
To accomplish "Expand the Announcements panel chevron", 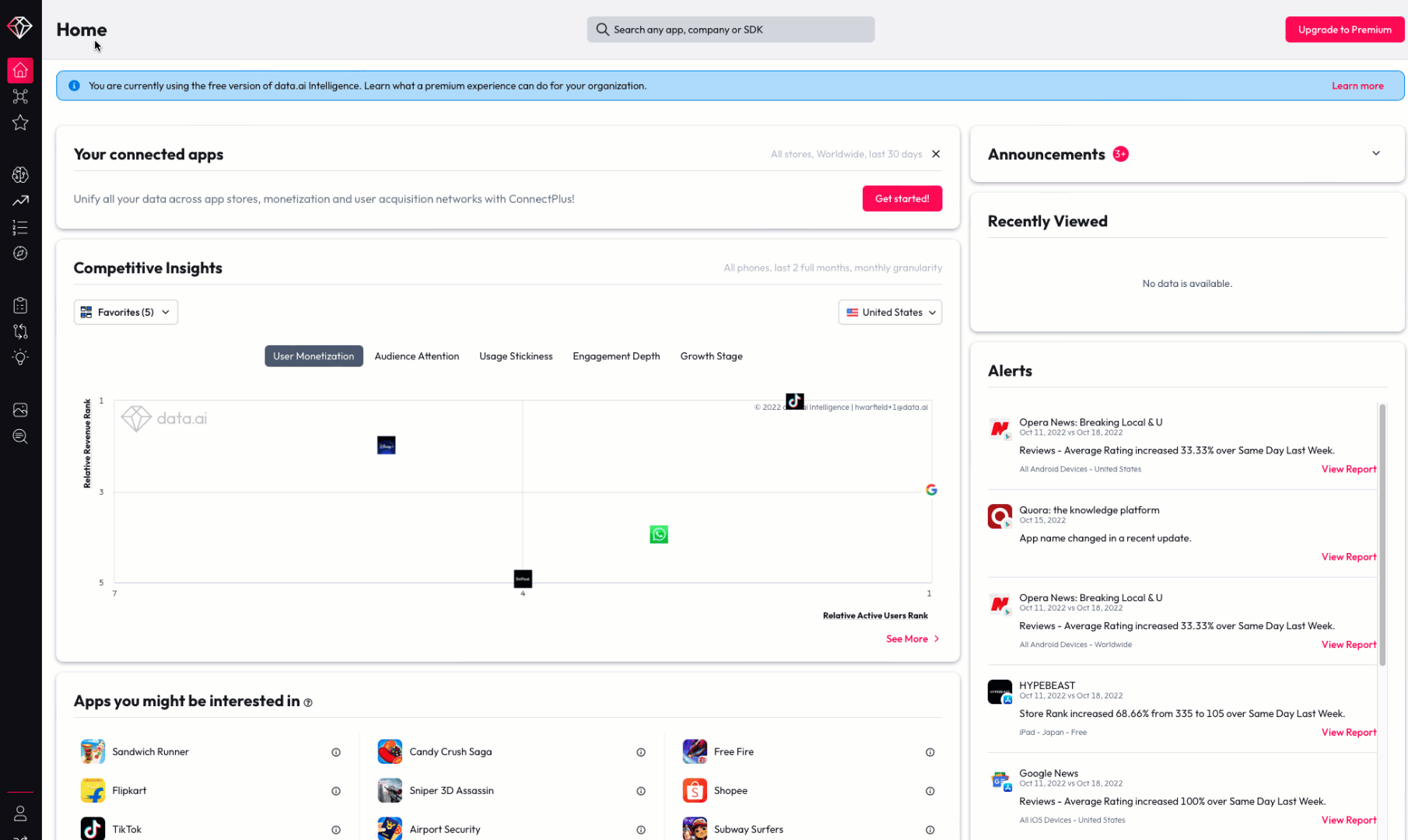I will 1375,153.
